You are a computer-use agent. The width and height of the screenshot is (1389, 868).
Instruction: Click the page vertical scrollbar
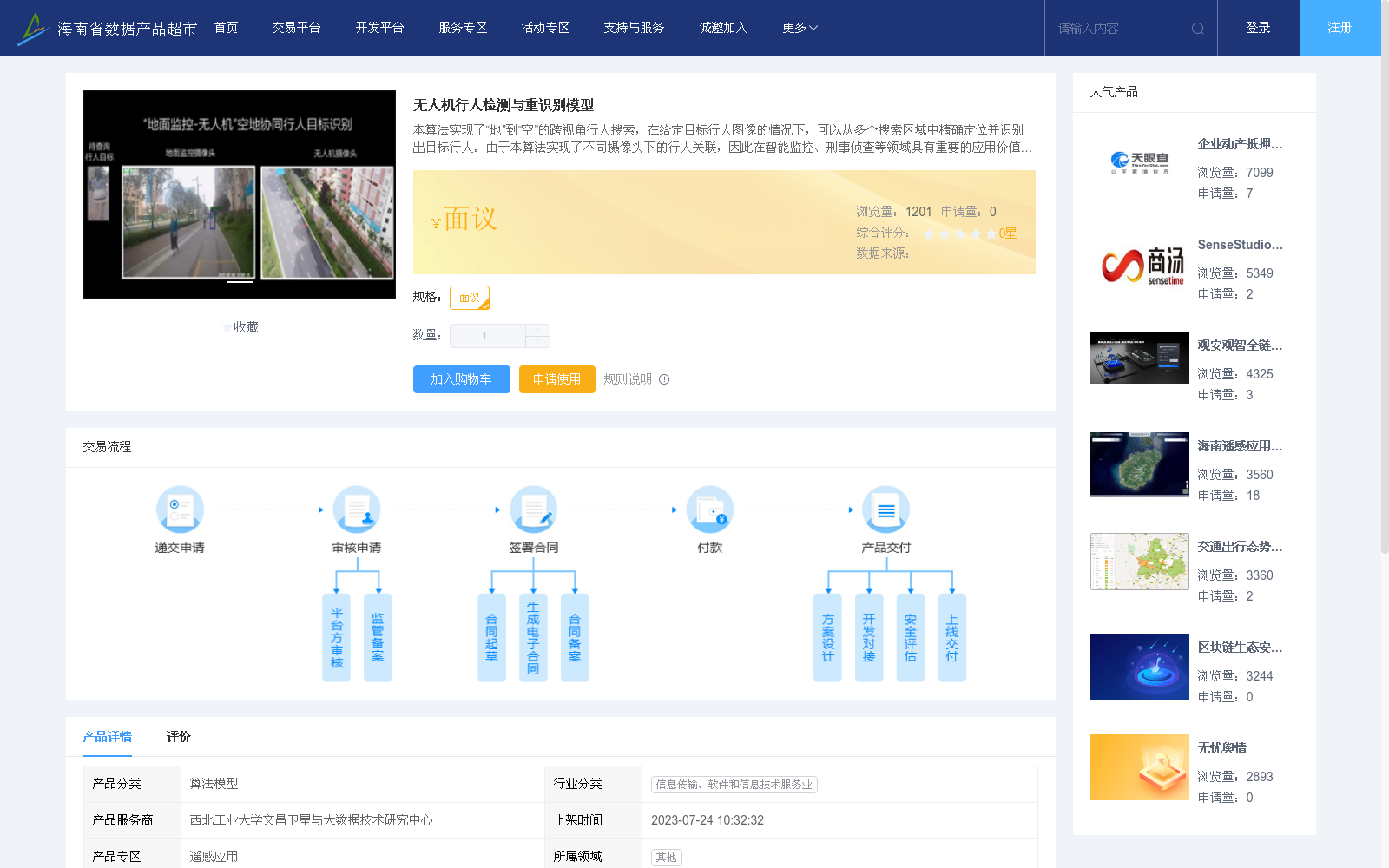(1385, 278)
